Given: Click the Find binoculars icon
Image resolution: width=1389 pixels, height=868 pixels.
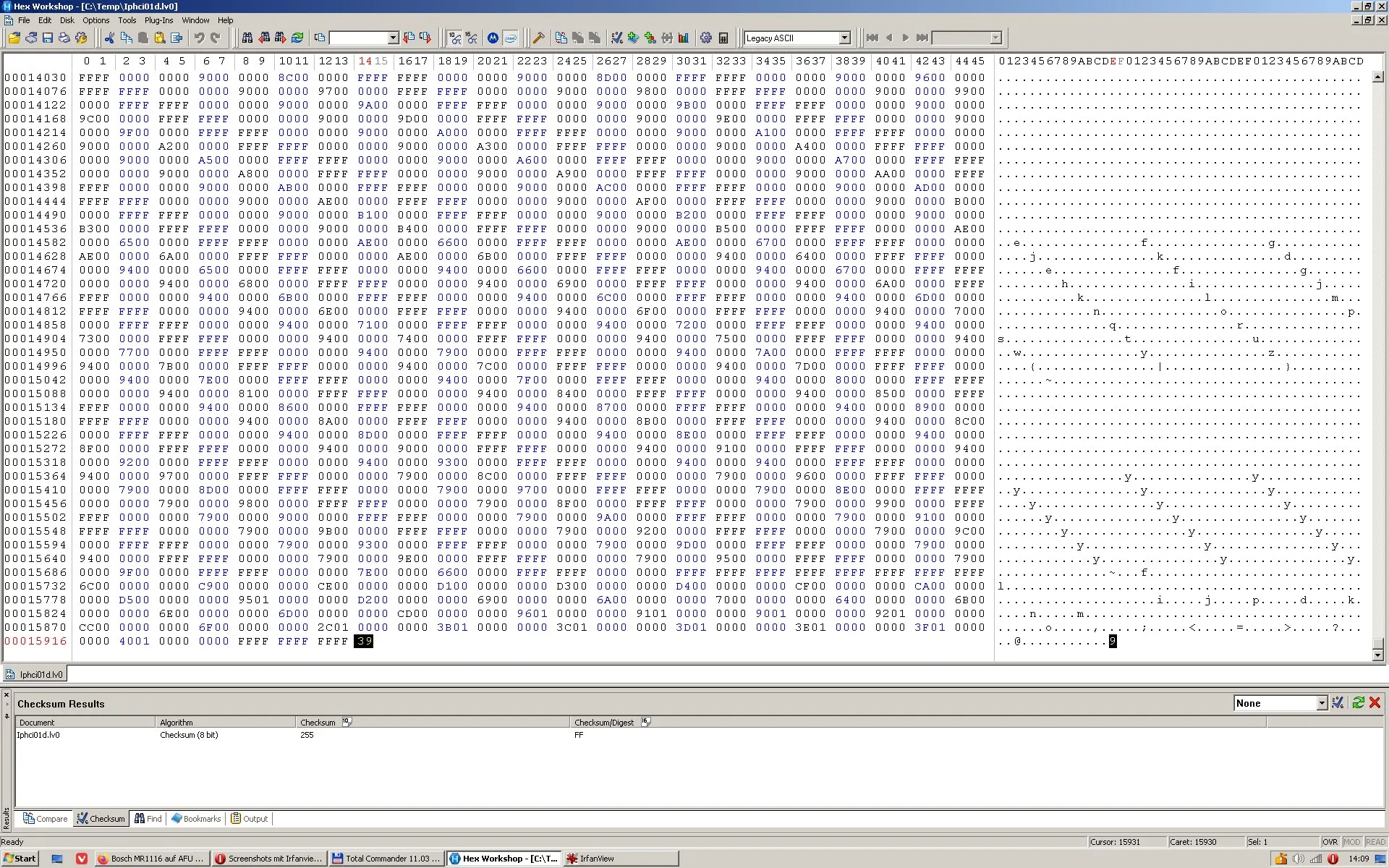Looking at the screenshot, I should [x=247, y=38].
